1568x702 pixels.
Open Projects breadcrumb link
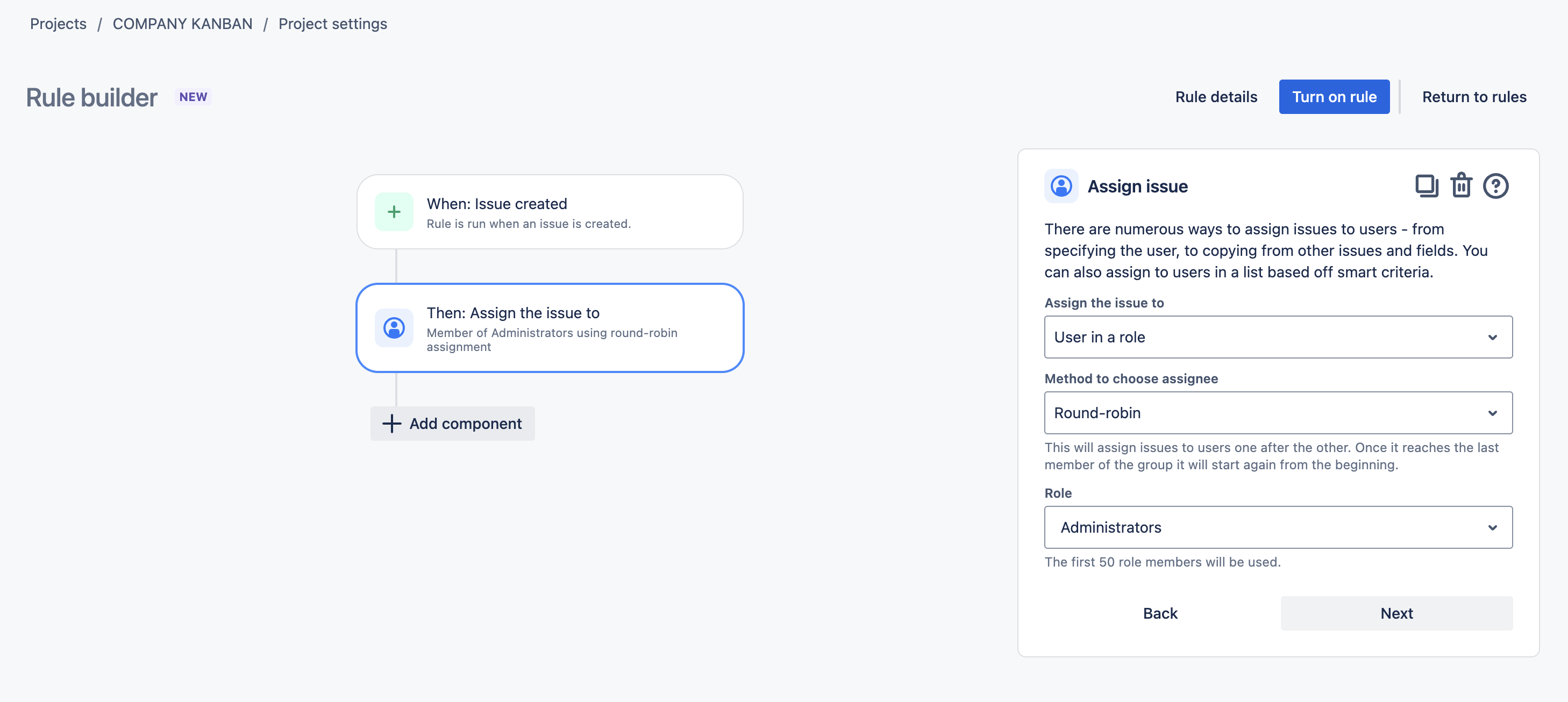59,24
